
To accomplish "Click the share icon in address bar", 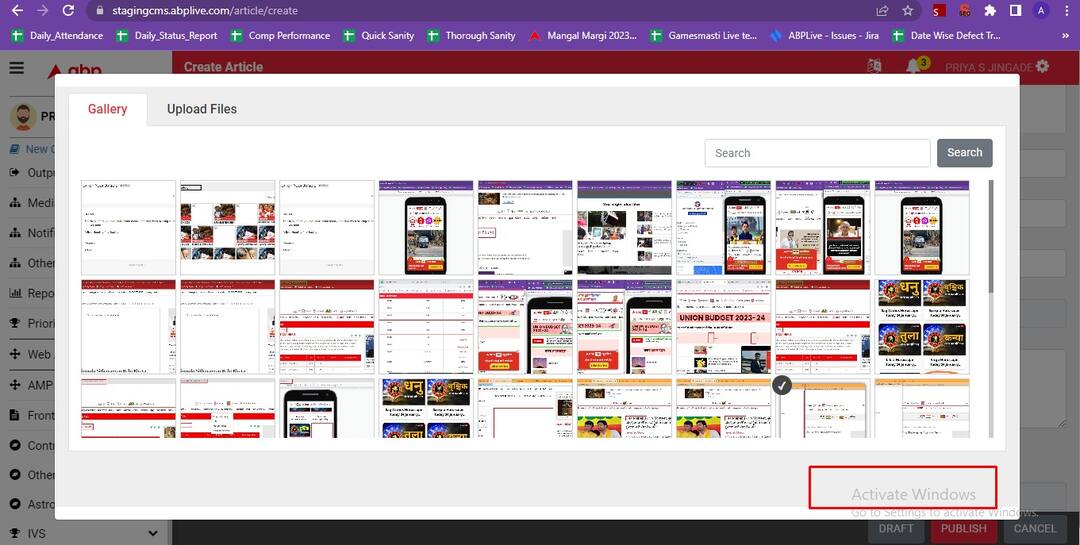I will pos(882,11).
